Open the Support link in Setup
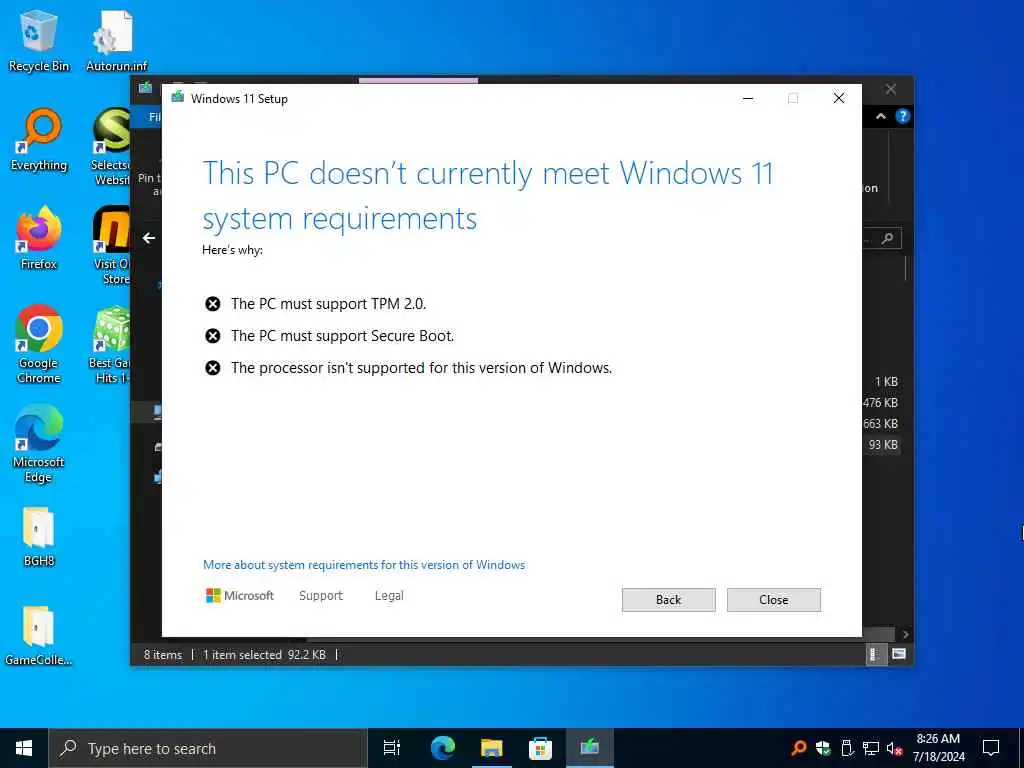Image resolution: width=1024 pixels, height=768 pixels. click(321, 596)
